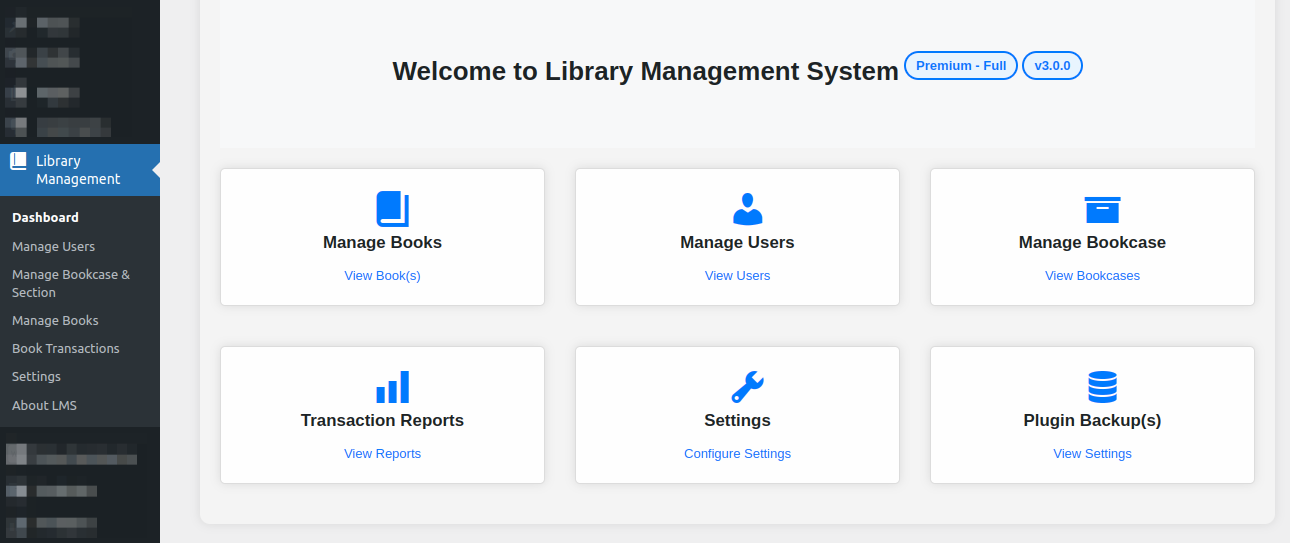Open the View Book(s) link

tap(382, 276)
